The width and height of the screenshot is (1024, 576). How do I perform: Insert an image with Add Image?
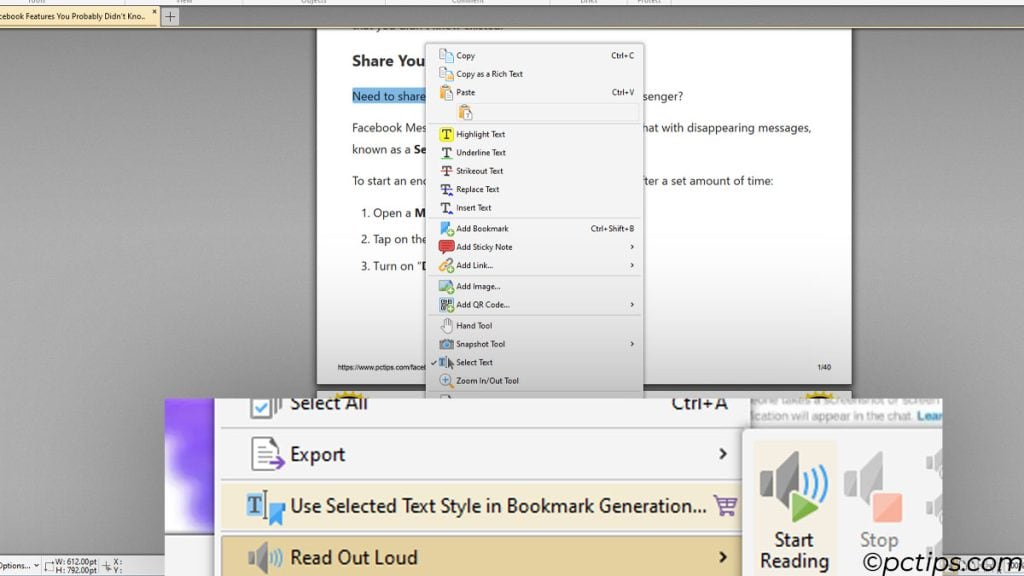pyautogui.click(x=480, y=286)
